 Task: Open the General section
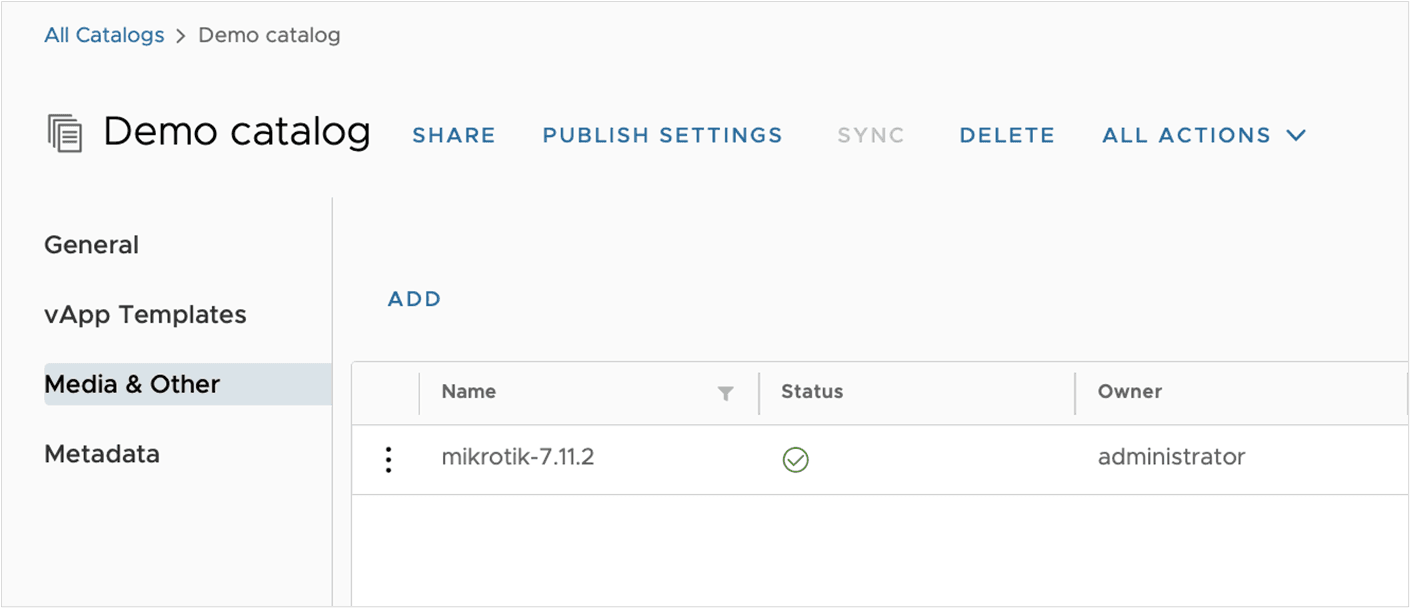[91, 245]
